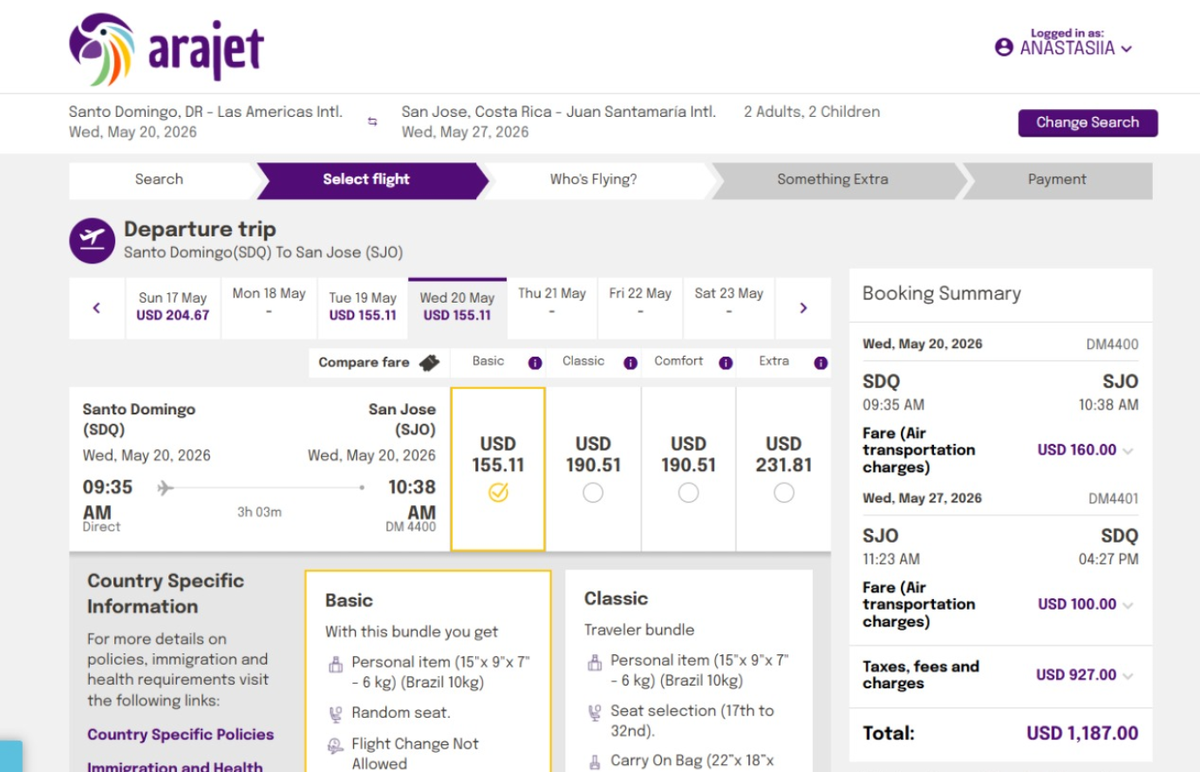The image size is (1200, 772).
Task: Show next dates with right arrow
Action: tap(803, 308)
